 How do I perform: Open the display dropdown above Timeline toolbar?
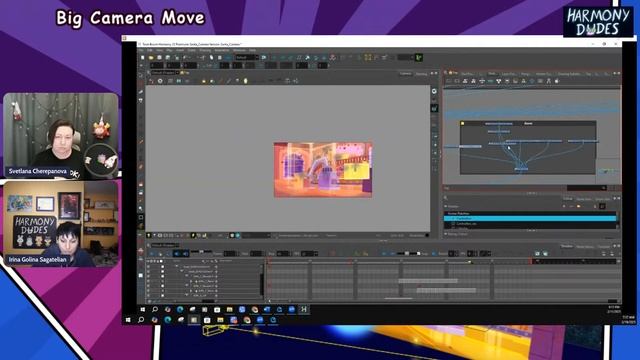(165, 245)
